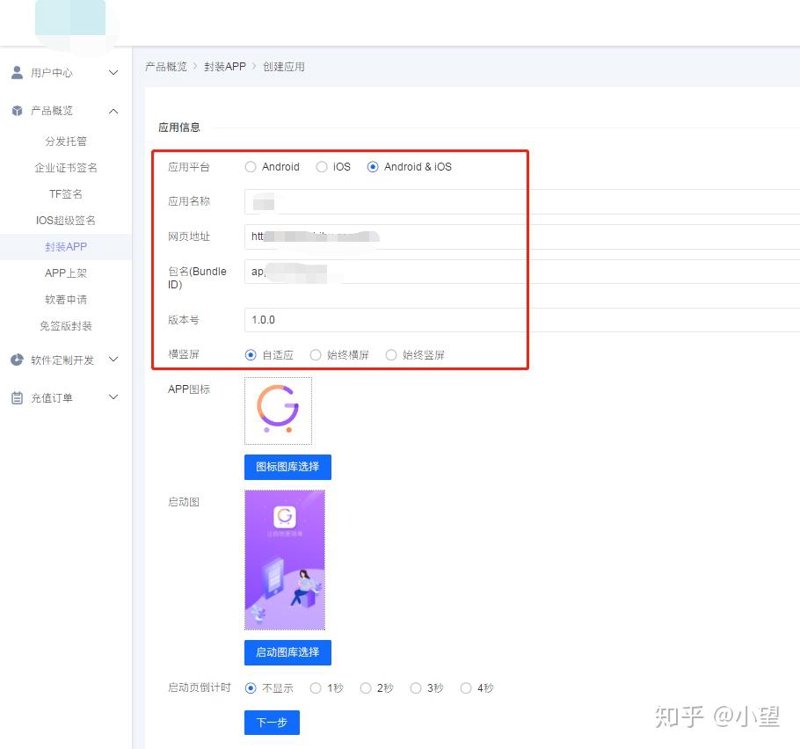Open TF签名 menu item
800x749 pixels.
pyautogui.click(x=66, y=194)
